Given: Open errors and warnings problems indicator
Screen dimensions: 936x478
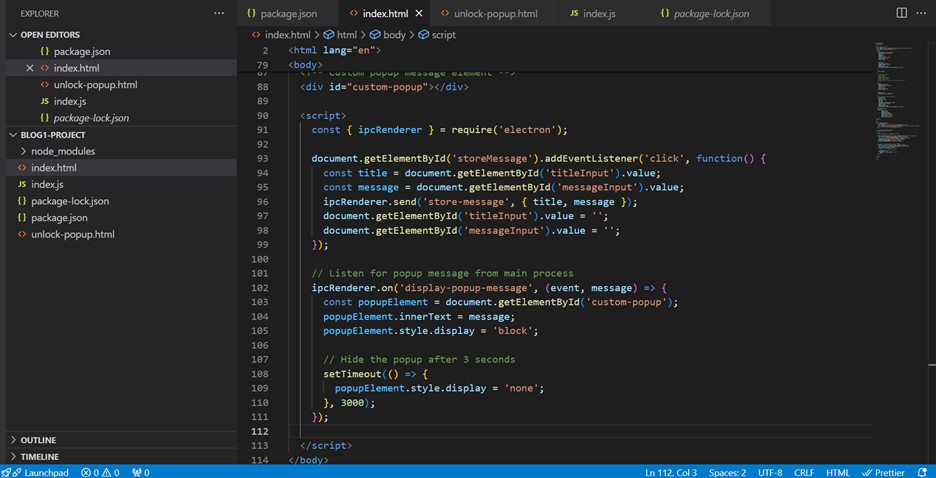Looking at the screenshot, I should pos(99,472).
